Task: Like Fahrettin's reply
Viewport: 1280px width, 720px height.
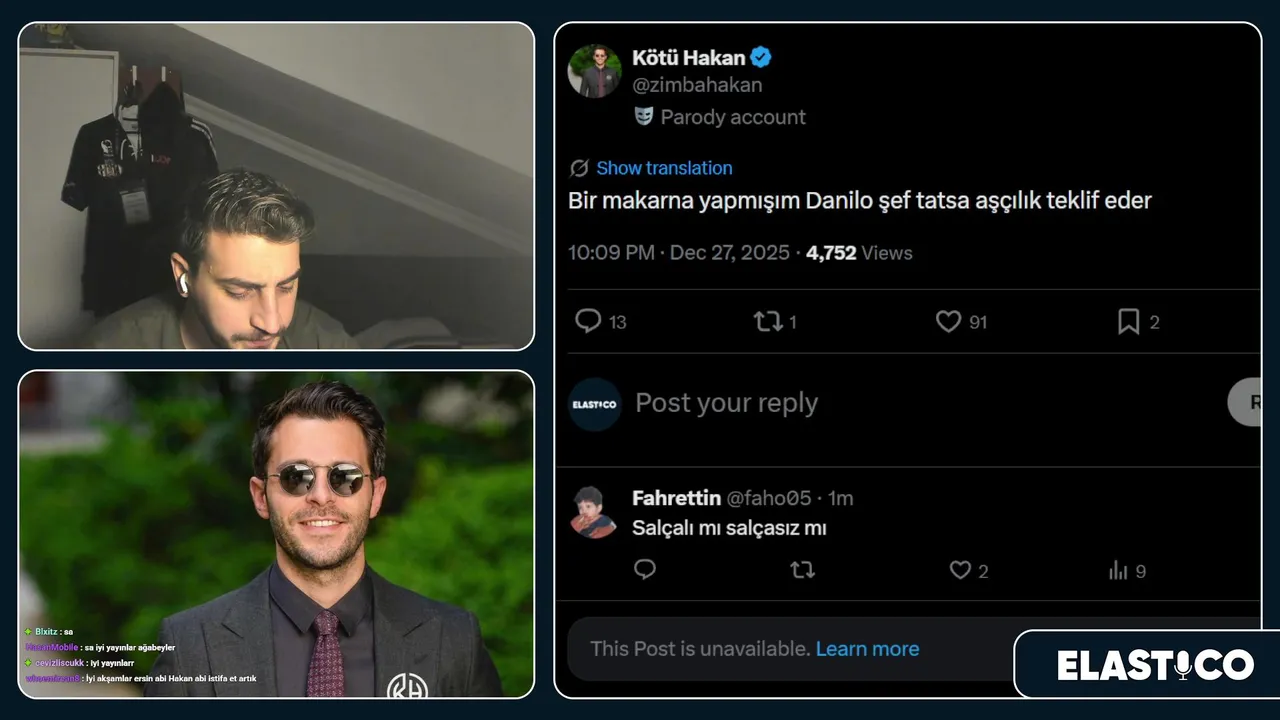Action: pyautogui.click(x=960, y=570)
